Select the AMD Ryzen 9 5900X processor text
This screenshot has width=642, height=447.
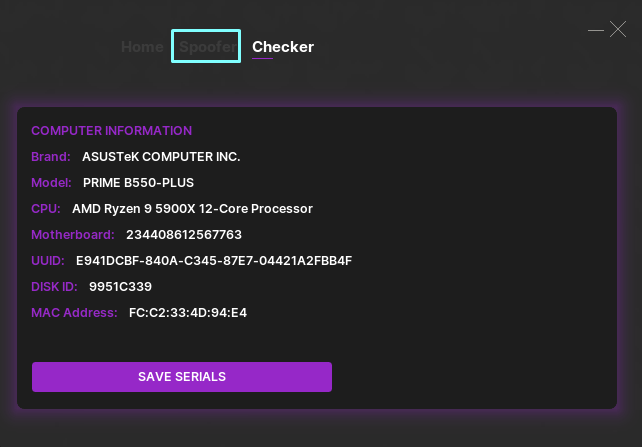pyautogui.click(x=192, y=209)
